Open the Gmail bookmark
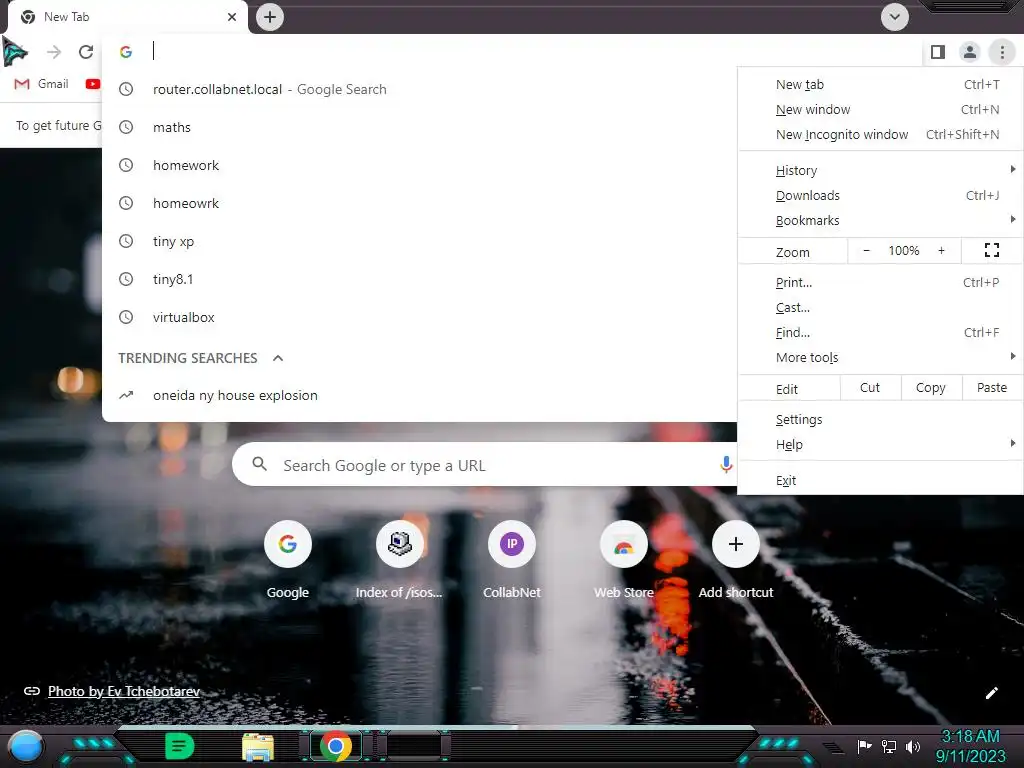This screenshot has height=768, width=1024. 42,84
